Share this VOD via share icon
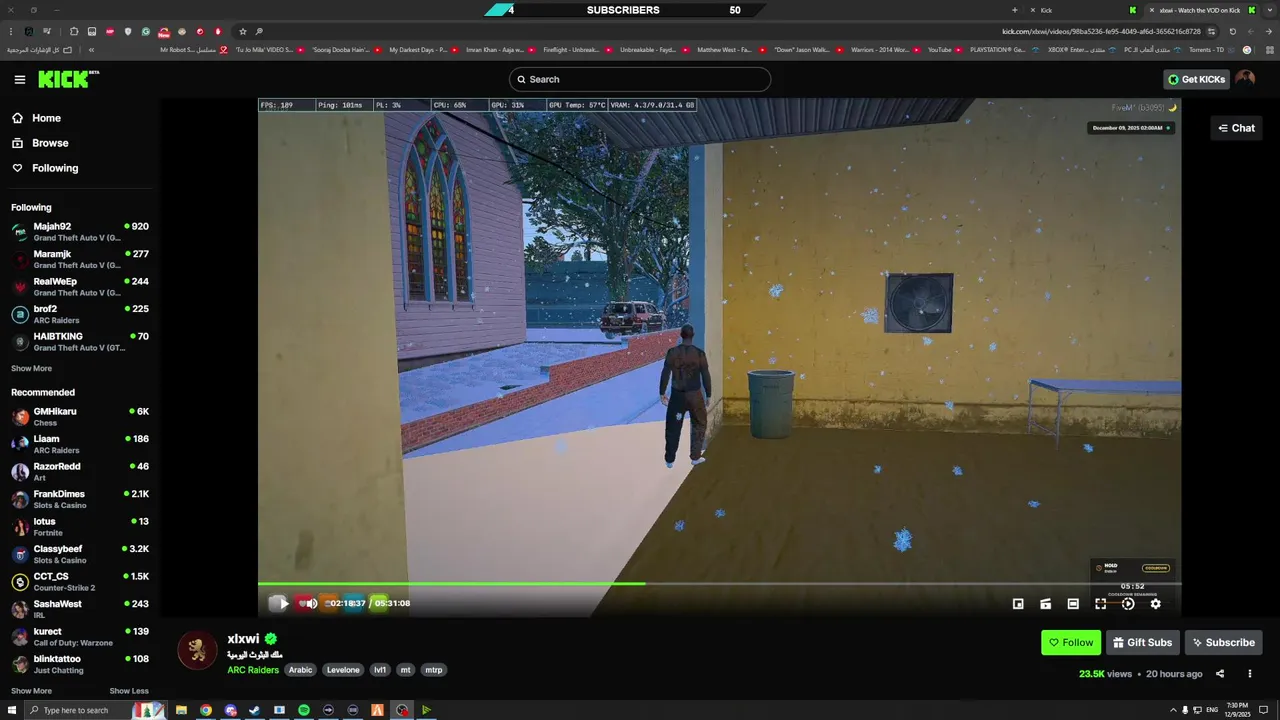Screen dimensions: 1280x720 (x=1220, y=674)
